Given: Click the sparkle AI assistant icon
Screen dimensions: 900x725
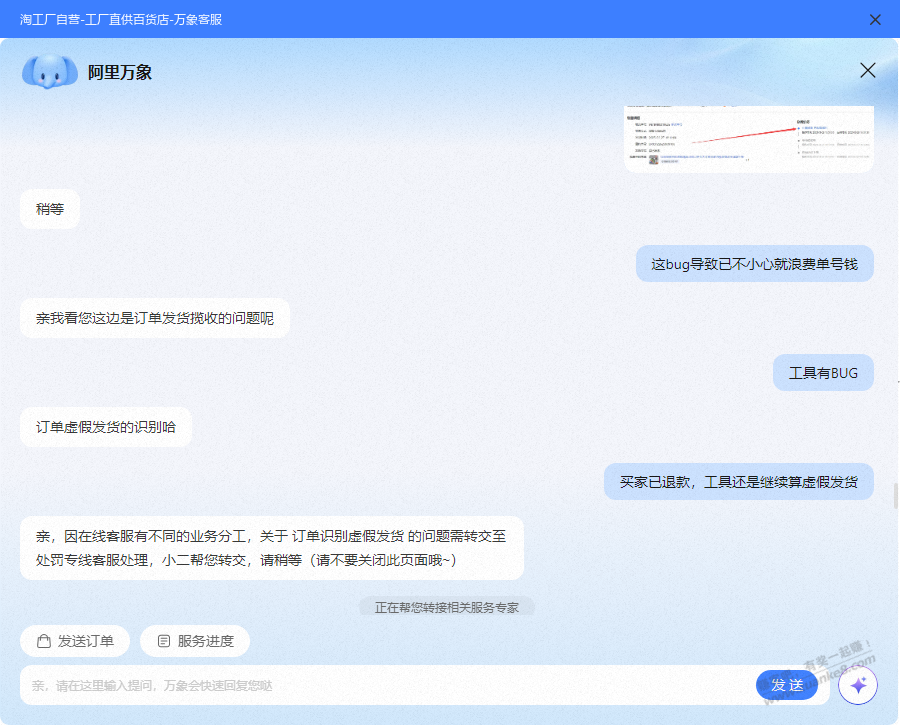Looking at the screenshot, I should pyautogui.click(x=858, y=685).
